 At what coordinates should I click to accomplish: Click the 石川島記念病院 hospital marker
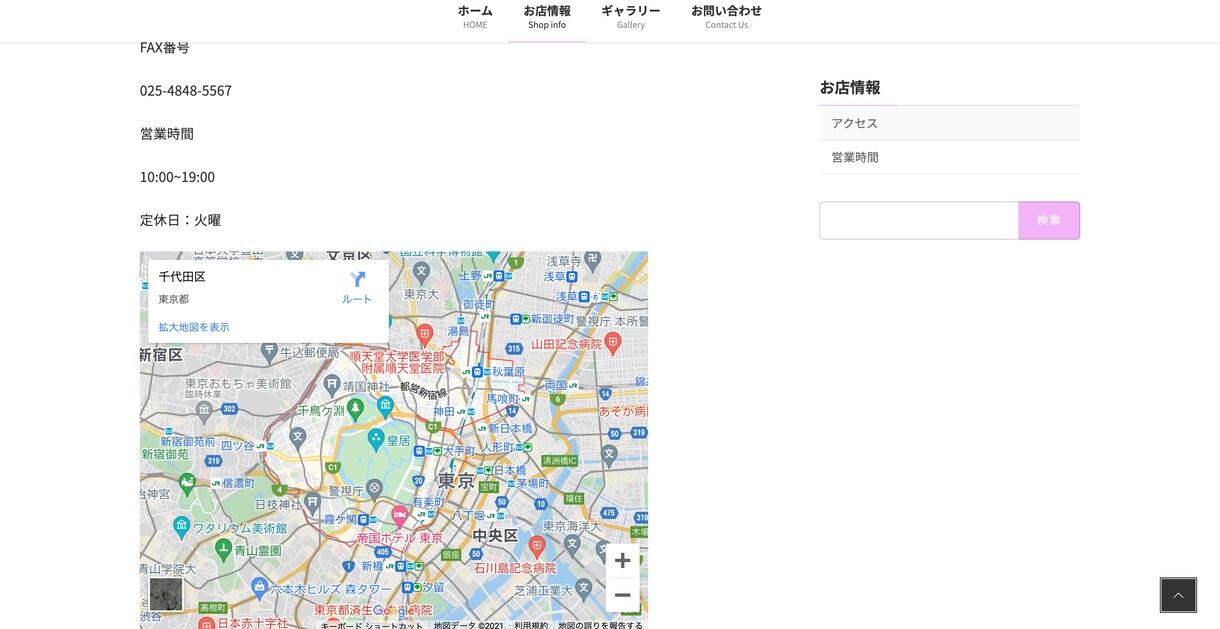537,546
